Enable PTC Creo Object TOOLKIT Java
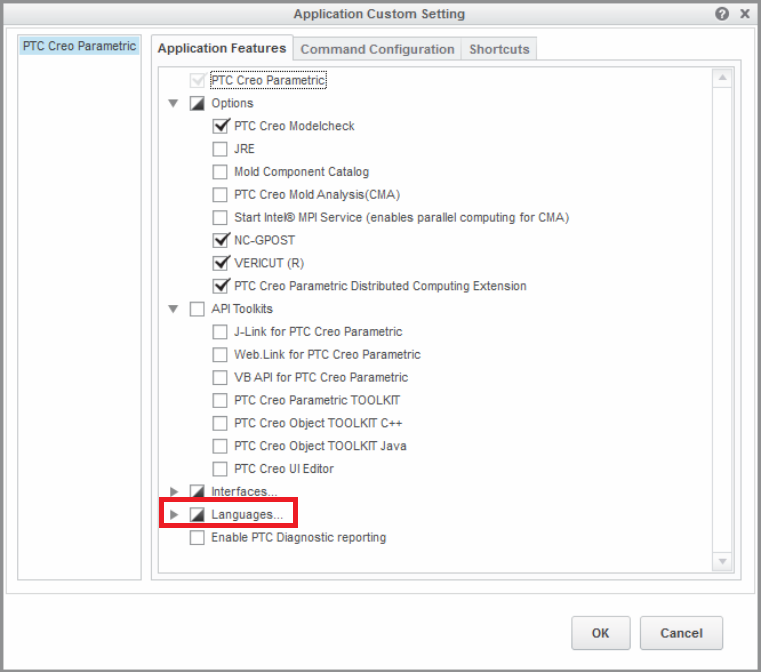762x672 pixels. tap(220, 446)
